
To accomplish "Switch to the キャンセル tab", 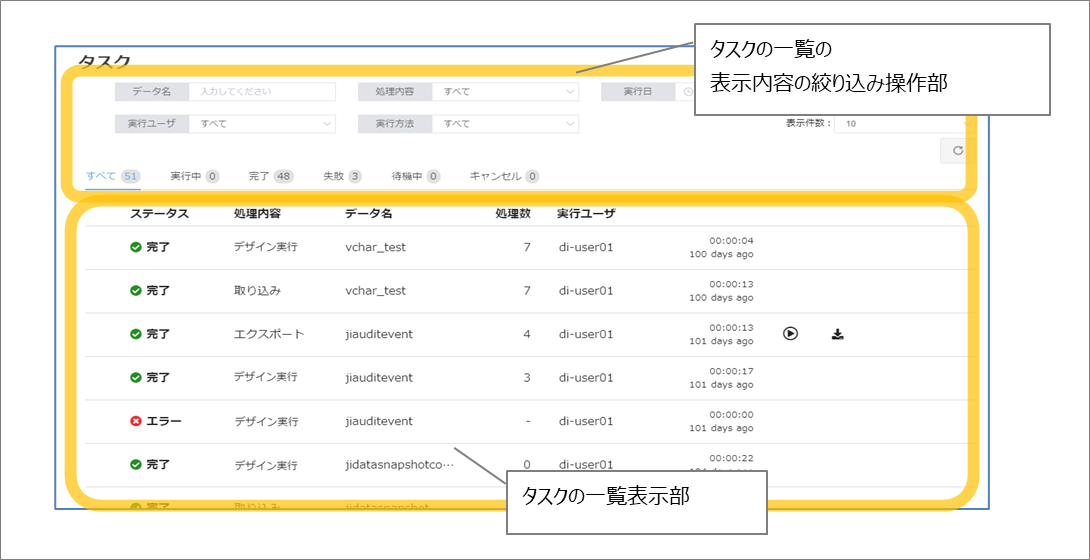I will pyautogui.click(x=505, y=176).
